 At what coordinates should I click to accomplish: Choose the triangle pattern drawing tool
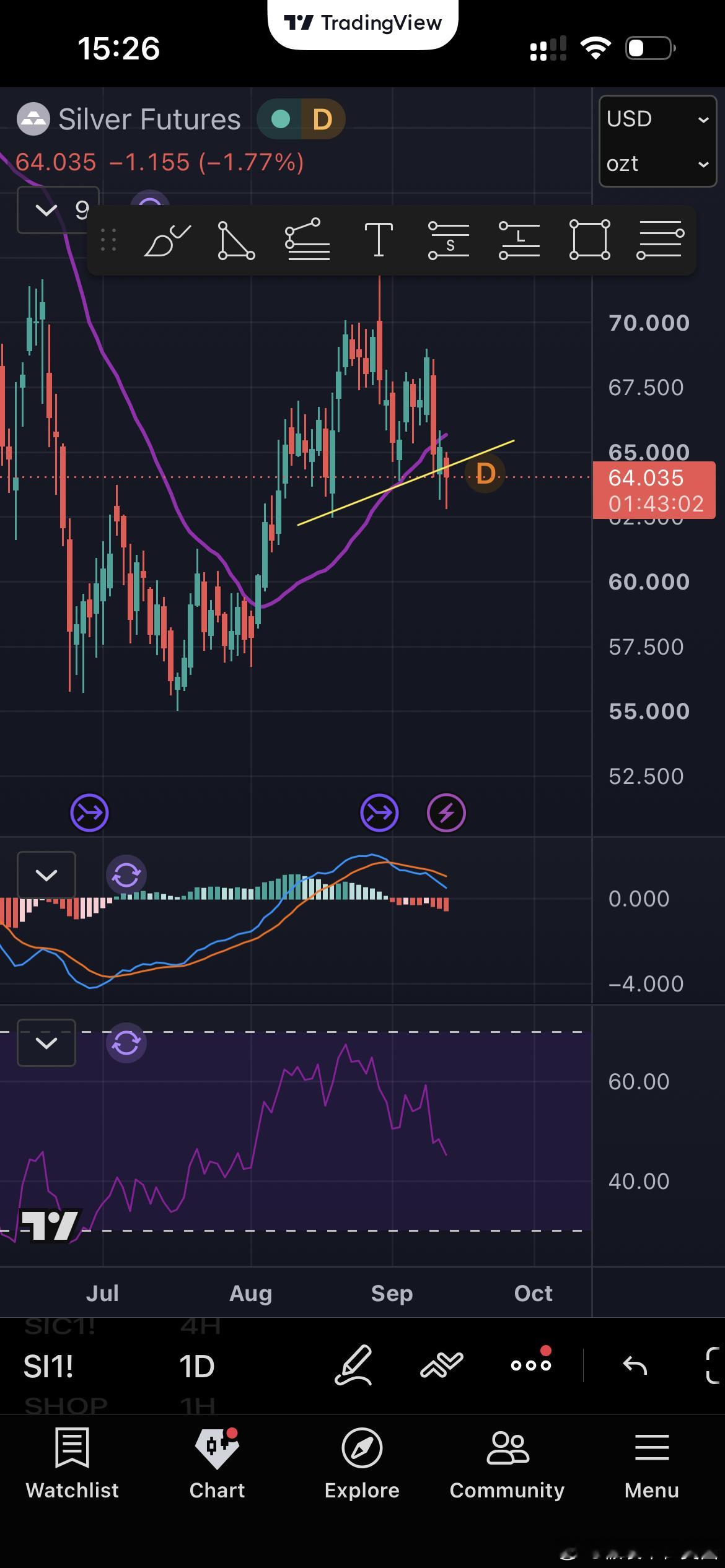click(x=236, y=240)
